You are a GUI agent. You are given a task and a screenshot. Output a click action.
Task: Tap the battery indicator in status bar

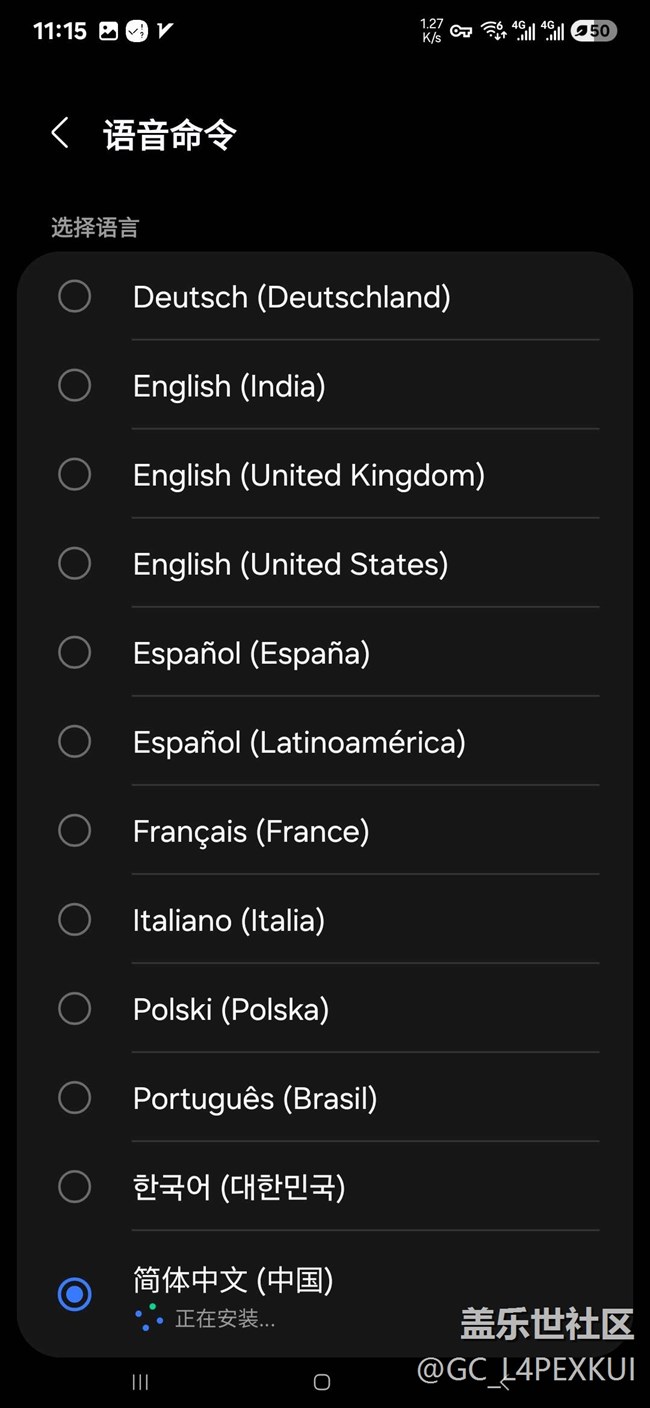point(592,31)
